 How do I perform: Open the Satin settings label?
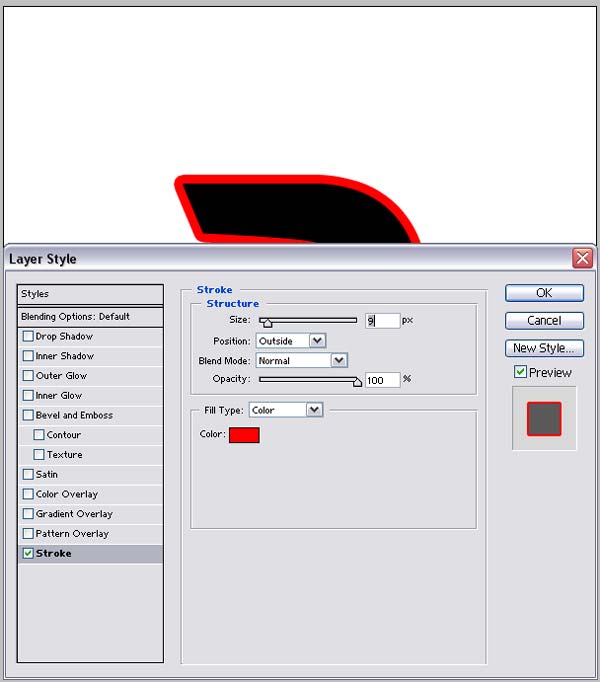47,474
